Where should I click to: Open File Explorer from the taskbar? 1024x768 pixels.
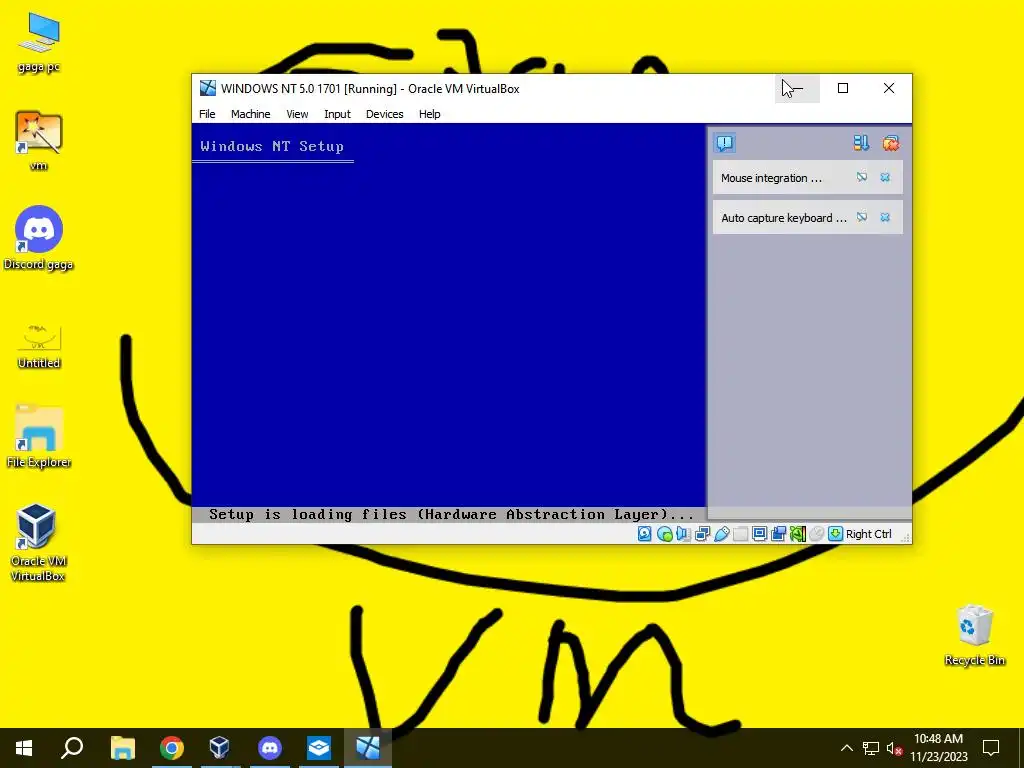tap(122, 748)
